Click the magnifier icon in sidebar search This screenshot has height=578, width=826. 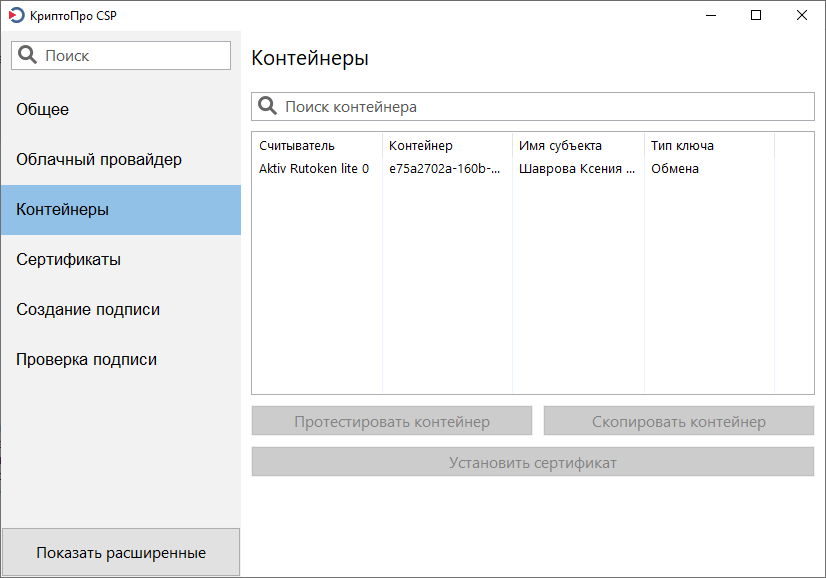(x=27, y=55)
